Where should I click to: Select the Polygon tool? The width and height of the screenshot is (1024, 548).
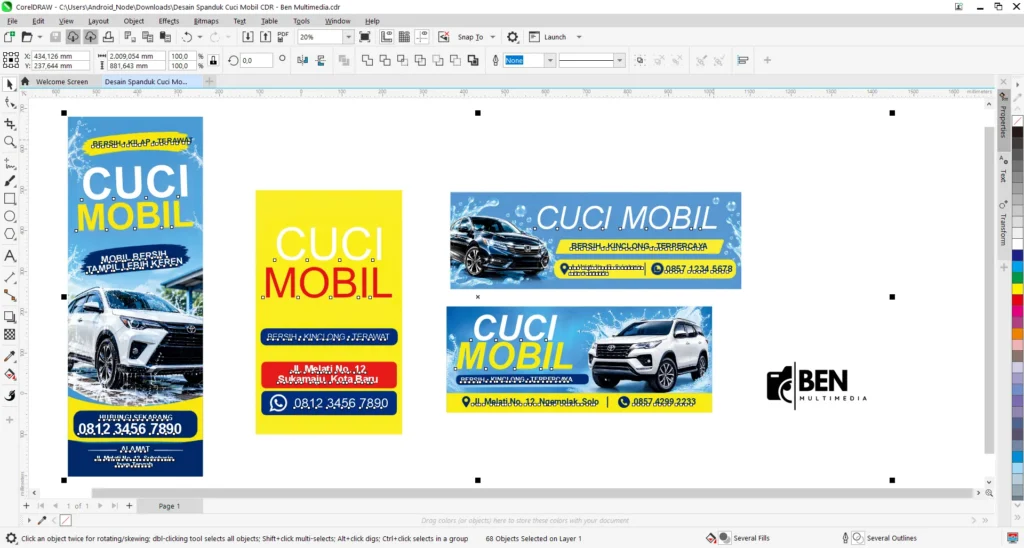click(9, 234)
